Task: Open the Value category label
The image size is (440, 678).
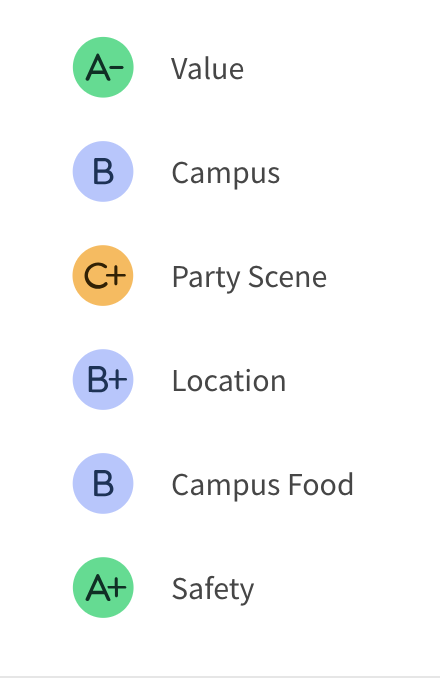Action: pyautogui.click(x=207, y=68)
